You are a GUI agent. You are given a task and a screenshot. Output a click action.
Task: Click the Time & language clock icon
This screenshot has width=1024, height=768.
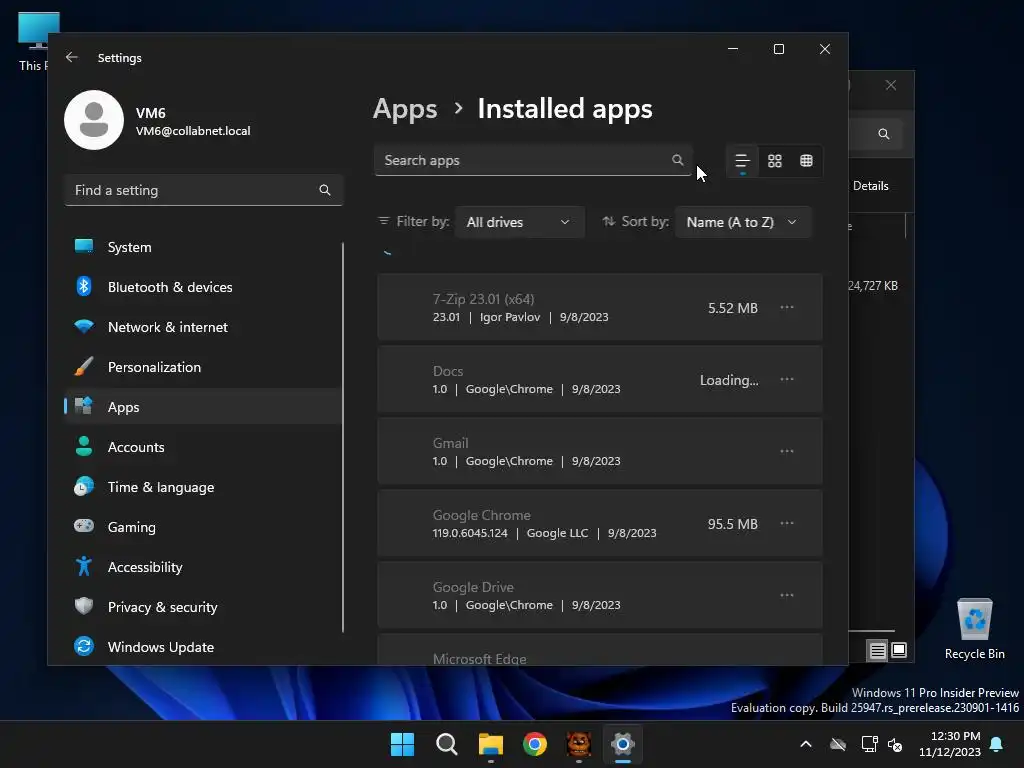(x=84, y=487)
